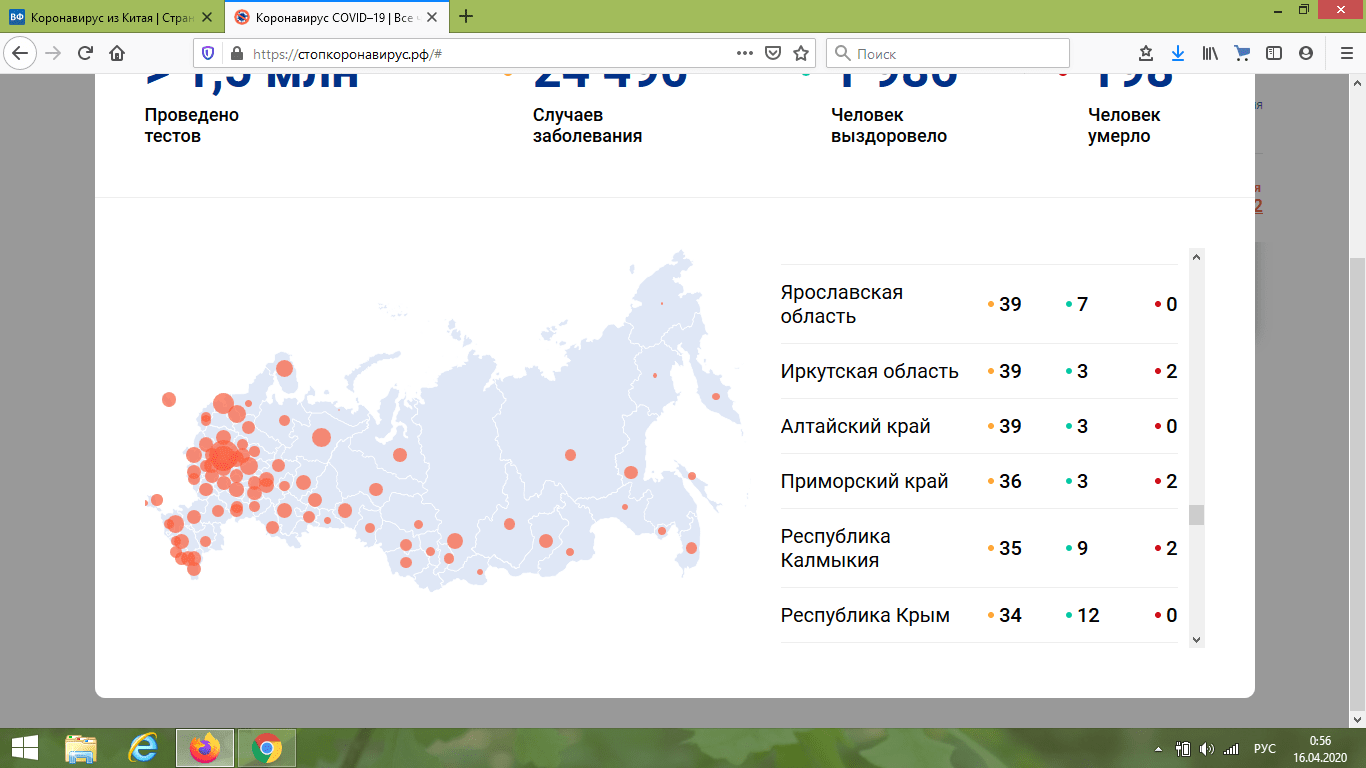
Task: Click the РУС keyboard language indicator
Action: tap(1265, 748)
